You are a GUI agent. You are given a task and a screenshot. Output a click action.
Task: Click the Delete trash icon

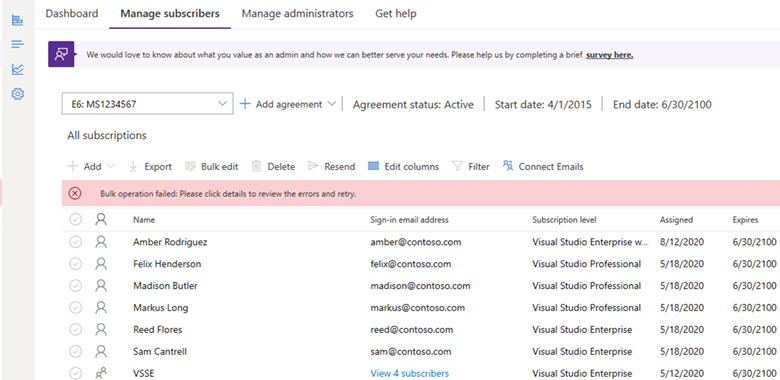[x=256, y=166]
